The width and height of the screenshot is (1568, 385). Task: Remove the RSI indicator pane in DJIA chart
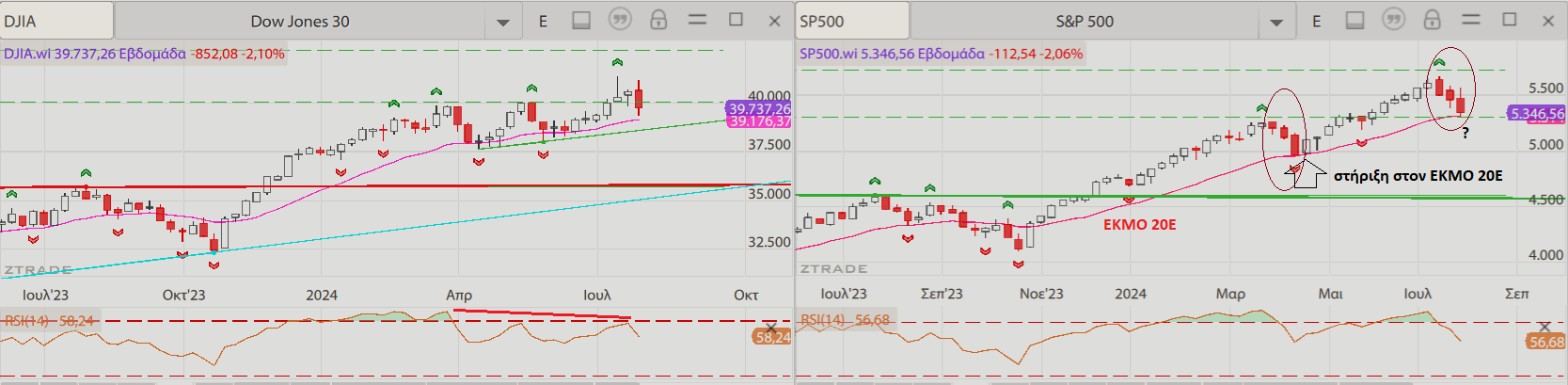[x=771, y=327]
